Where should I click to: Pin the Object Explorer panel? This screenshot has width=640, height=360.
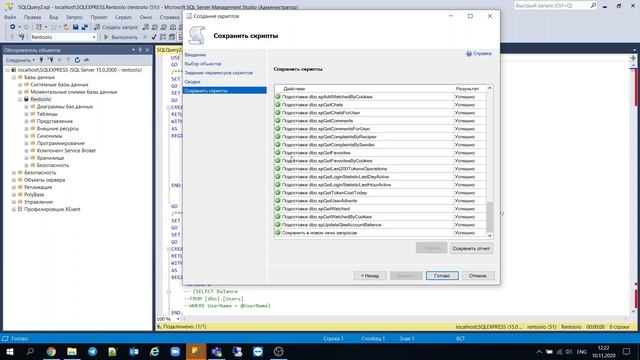coord(140,50)
